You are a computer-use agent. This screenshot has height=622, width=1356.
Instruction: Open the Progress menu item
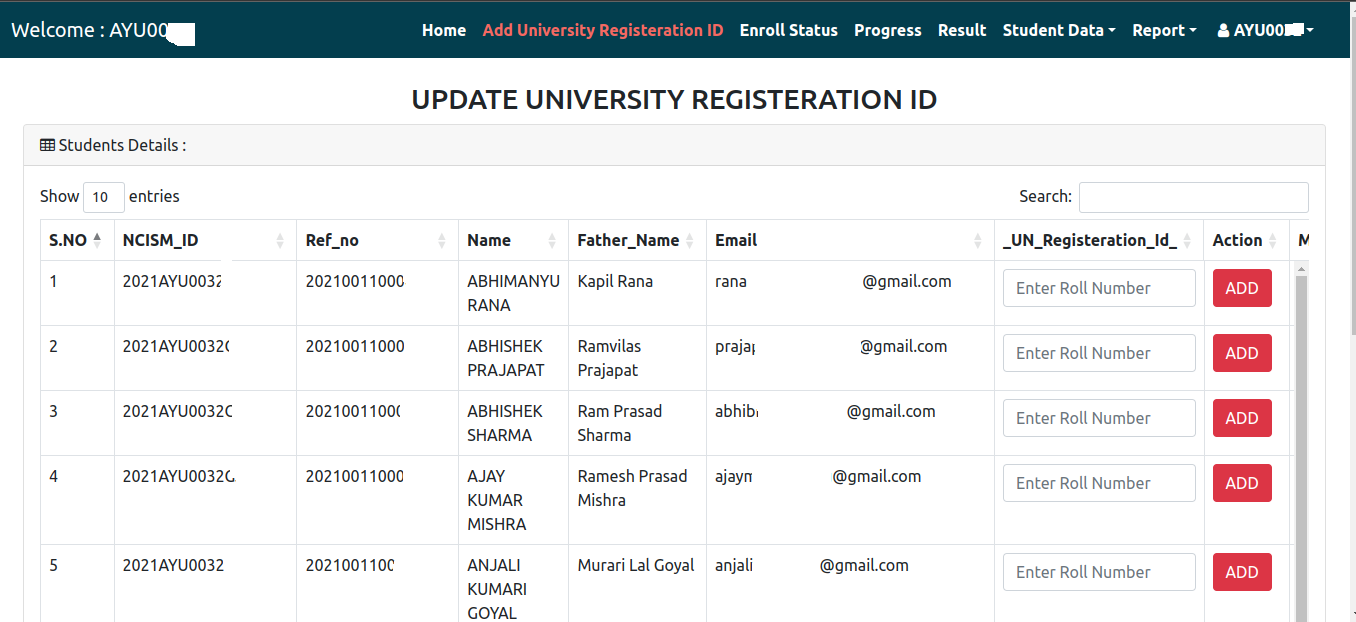(x=888, y=30)
